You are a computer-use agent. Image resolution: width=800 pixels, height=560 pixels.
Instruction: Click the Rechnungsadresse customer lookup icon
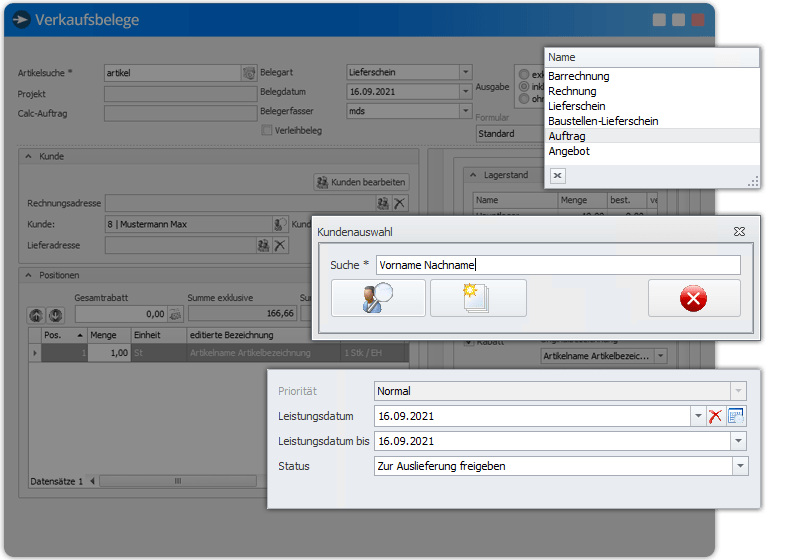click(383, 203)
